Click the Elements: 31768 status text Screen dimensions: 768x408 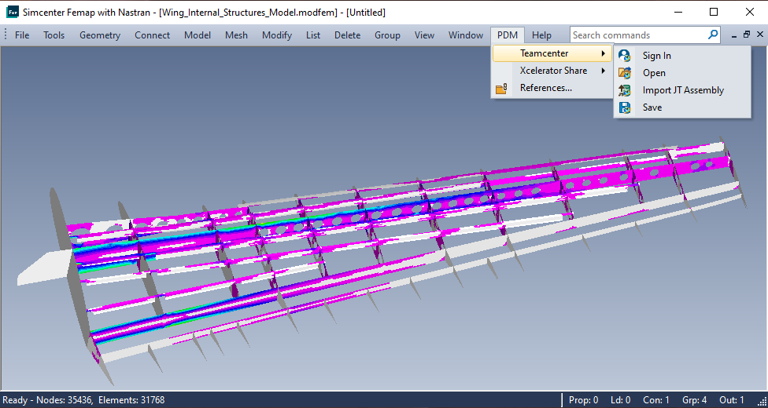pos(131,400)
